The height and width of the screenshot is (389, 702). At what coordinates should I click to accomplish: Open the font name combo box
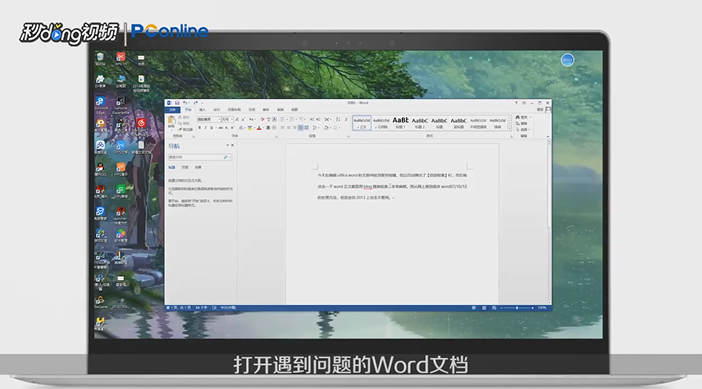pyautogui.click(x=209, y=119)
